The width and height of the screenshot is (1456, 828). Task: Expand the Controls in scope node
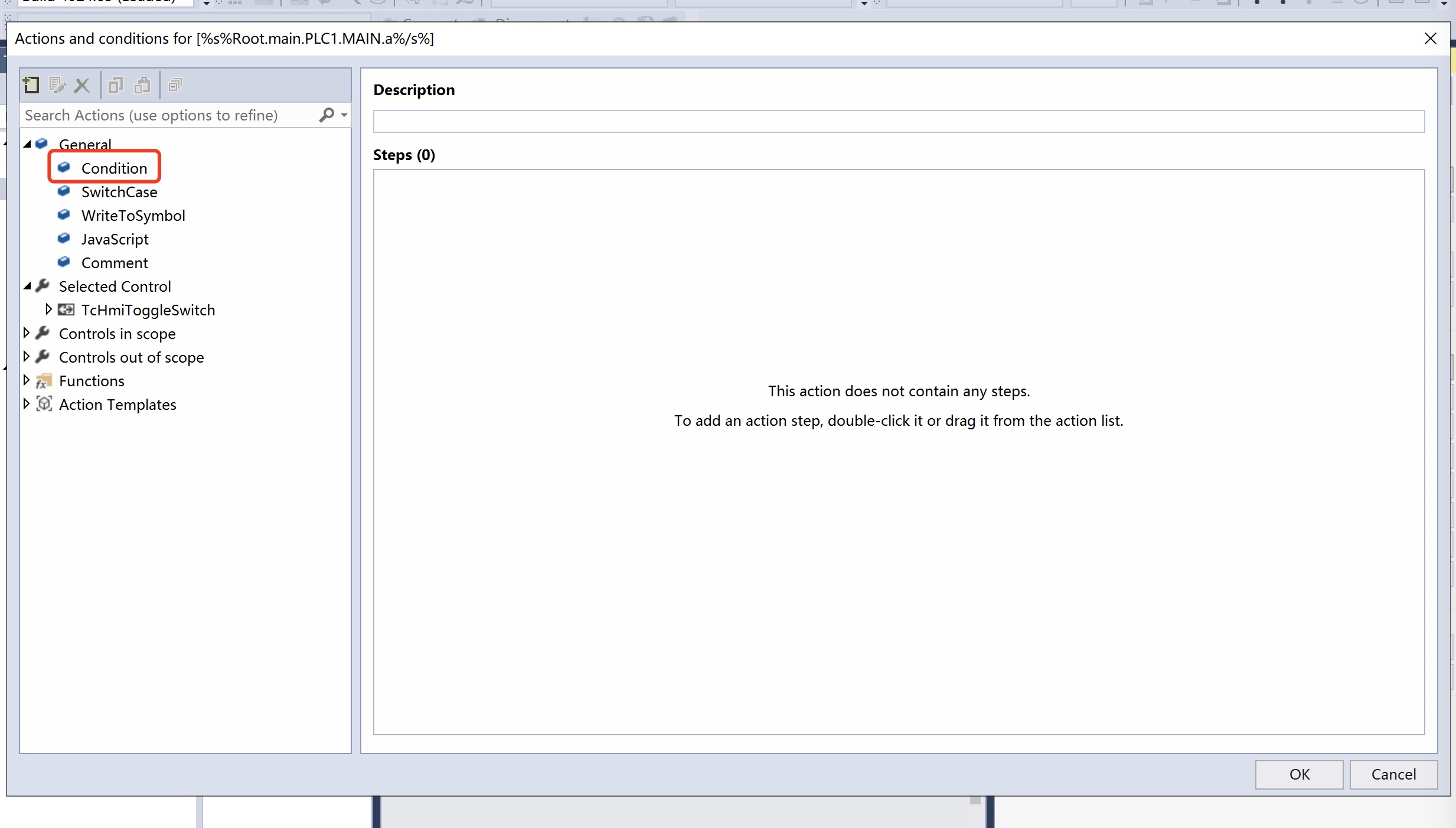(27, 333)
